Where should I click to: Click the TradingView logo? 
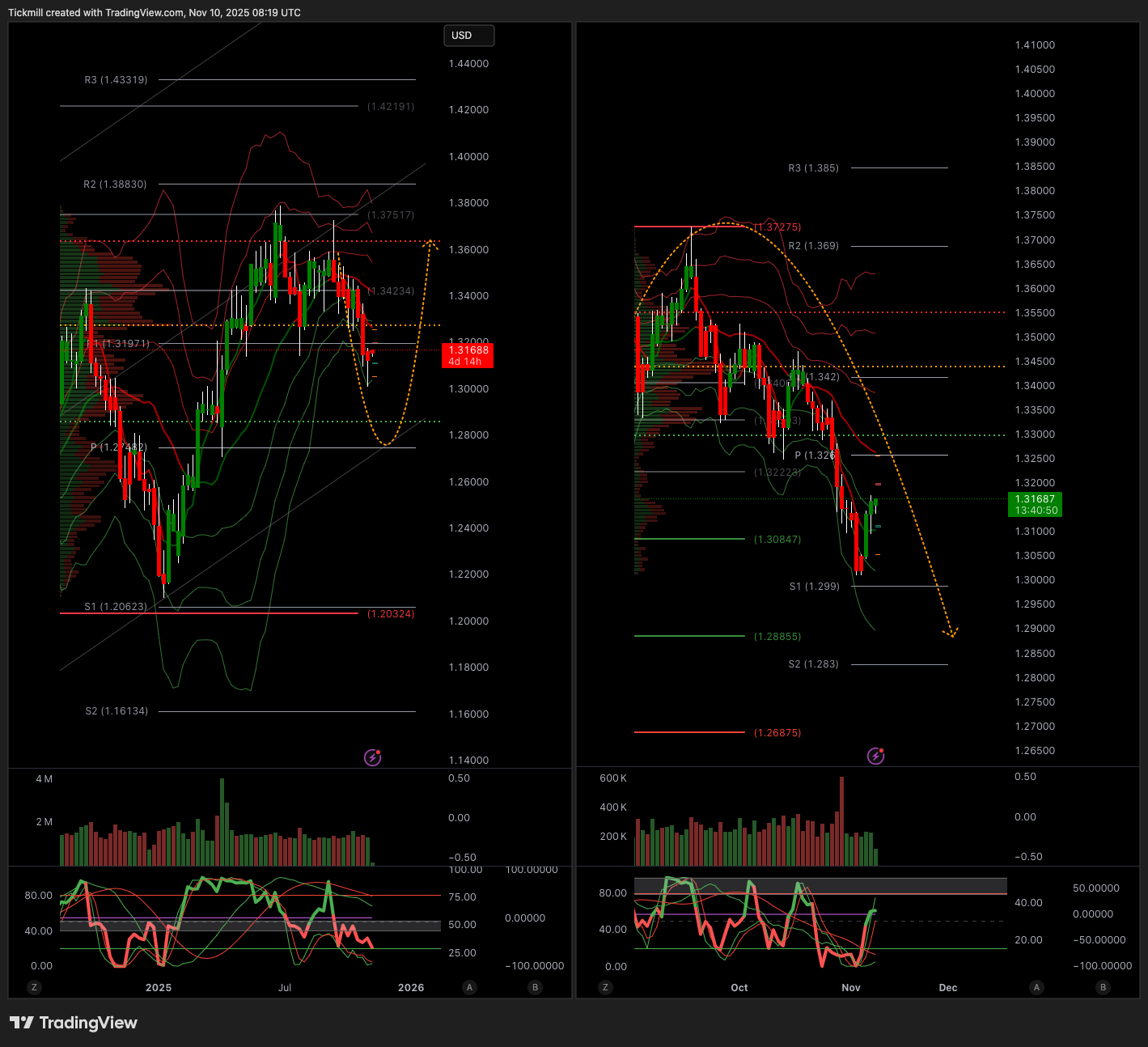point(74,1023)
